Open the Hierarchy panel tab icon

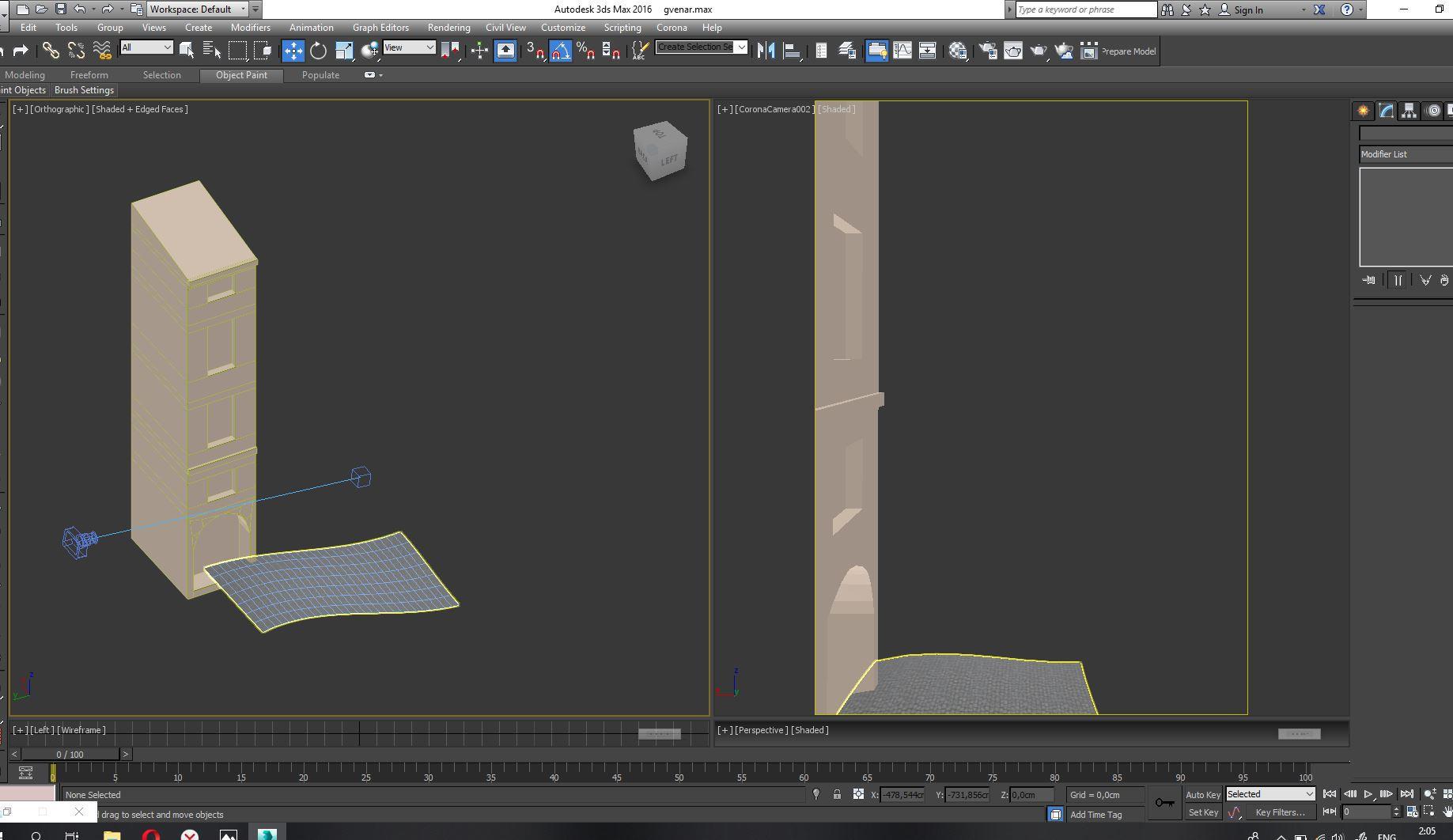pos(1409,112)
